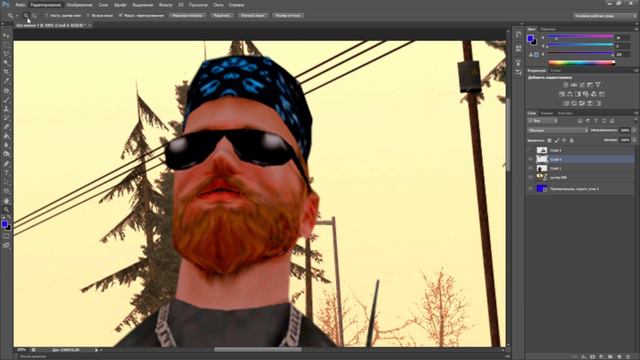The height and width of the screenshot is (360, 640).
Task: Add a Black & White adjustment
Action: [x=578, y=94]
